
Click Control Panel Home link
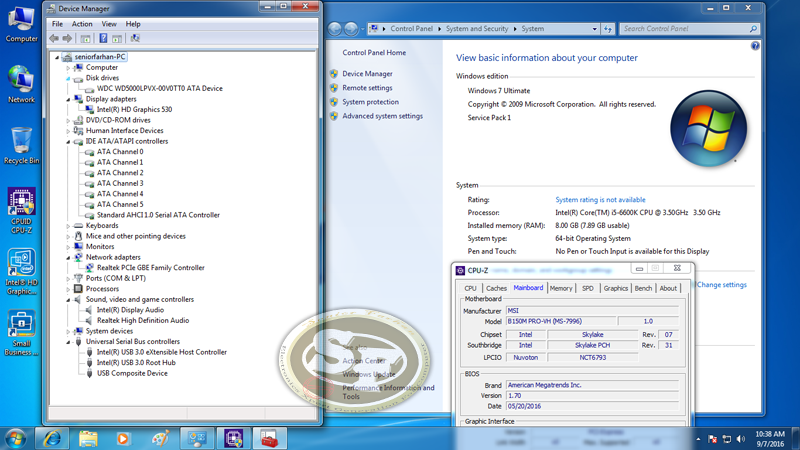[x=374, y=53]
